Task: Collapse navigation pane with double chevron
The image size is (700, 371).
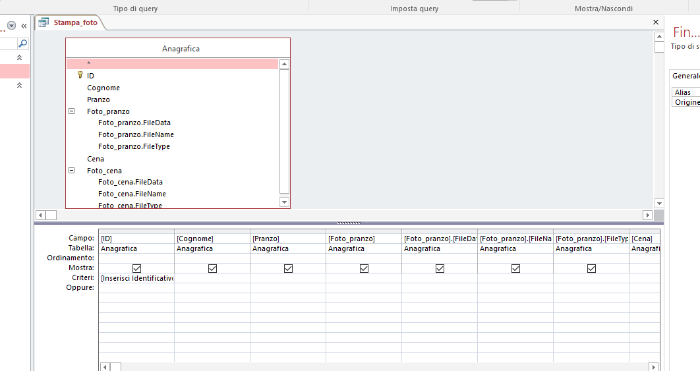Action: 24,26
